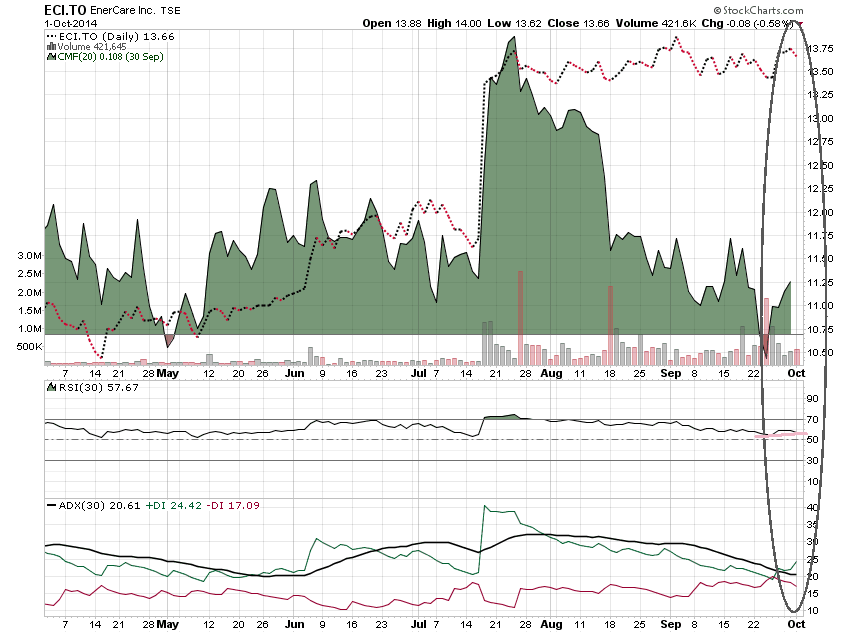The image size is (850, 633).
Task: Click the Chg -0.08 (-0.58%) value
Action: coord(747,23)
